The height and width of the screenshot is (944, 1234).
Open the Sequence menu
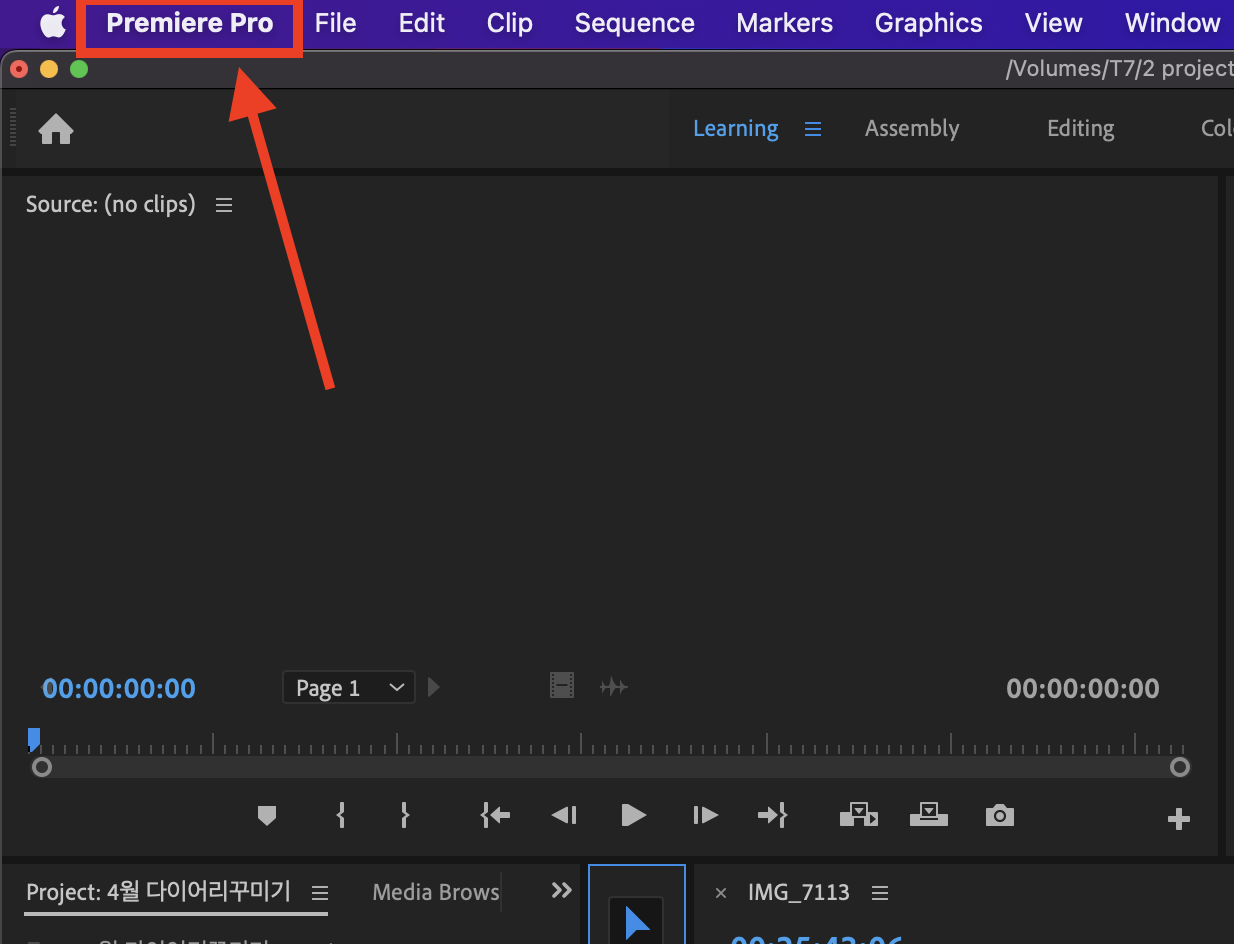[634, 23]
